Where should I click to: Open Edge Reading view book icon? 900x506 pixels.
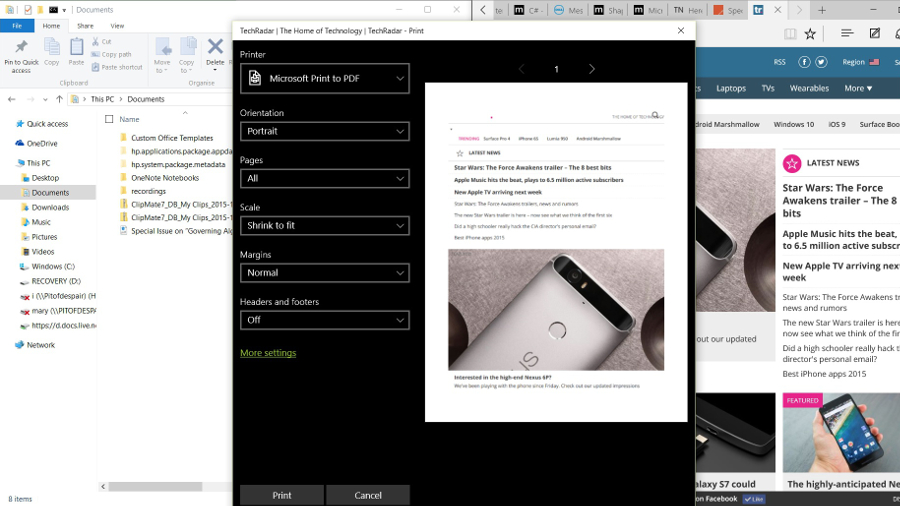[x=790, y=34]
